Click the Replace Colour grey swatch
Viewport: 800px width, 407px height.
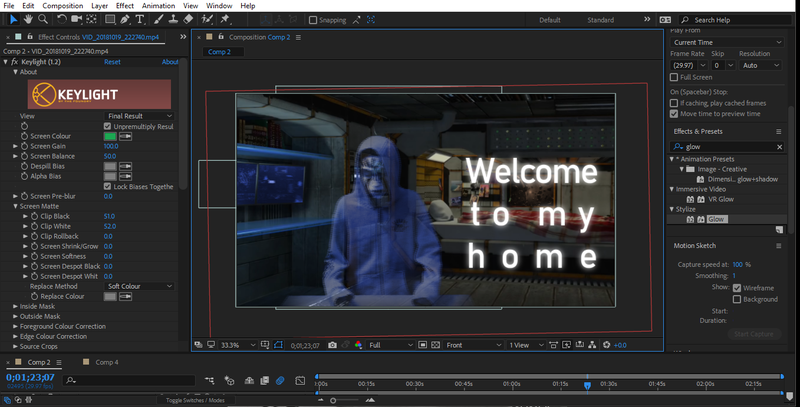point(110,296)
